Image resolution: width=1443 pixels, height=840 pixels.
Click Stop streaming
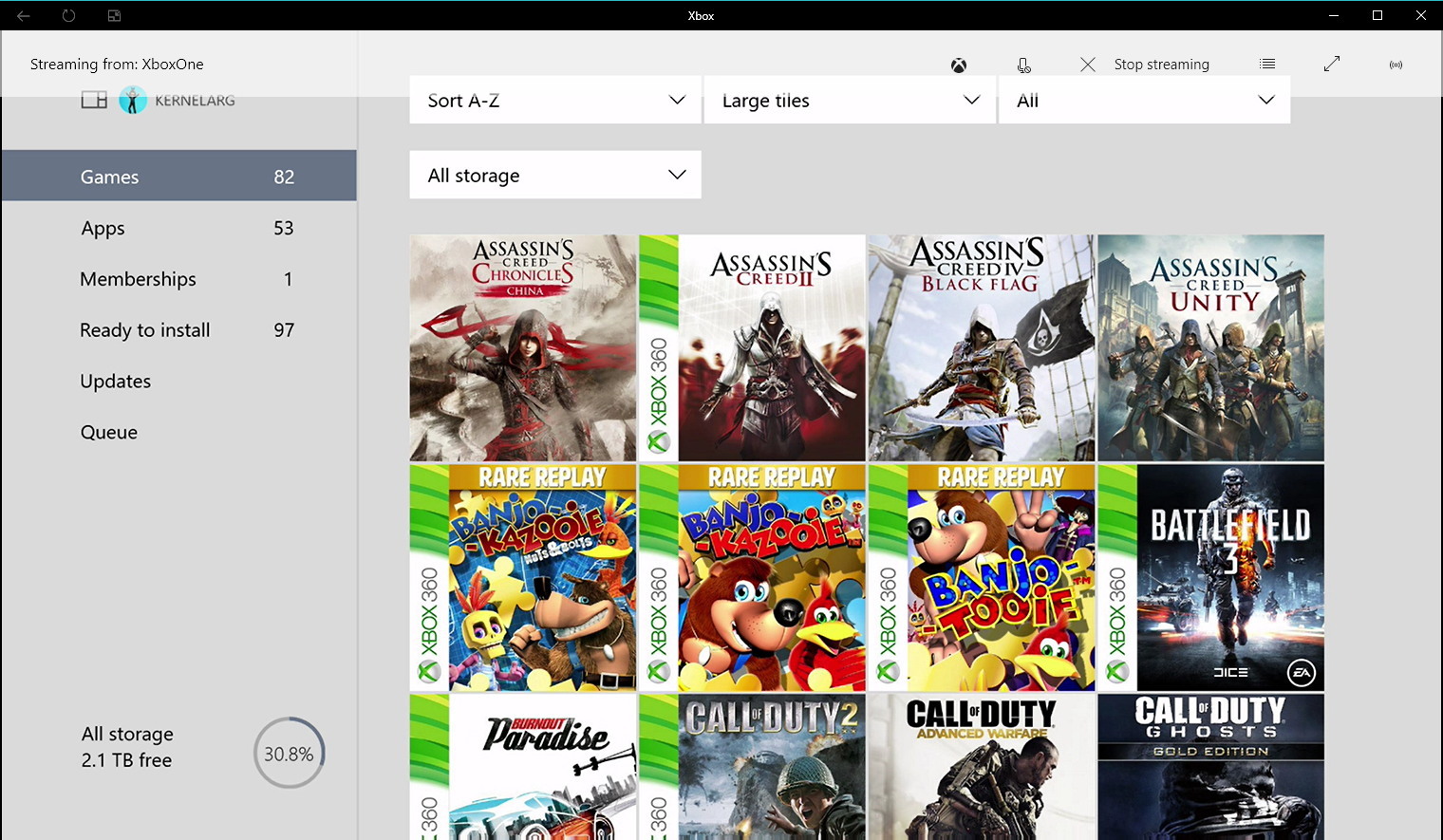1145,65
